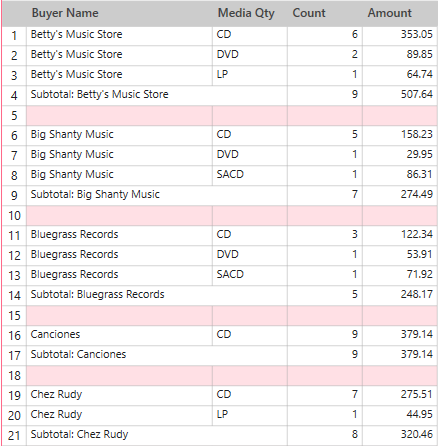Select row header number 1
438x446 pixels.
(x=14, y=36)
